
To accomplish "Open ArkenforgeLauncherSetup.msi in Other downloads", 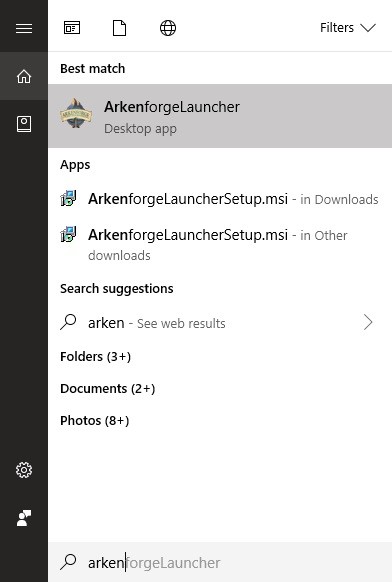I will click(220, 244).
